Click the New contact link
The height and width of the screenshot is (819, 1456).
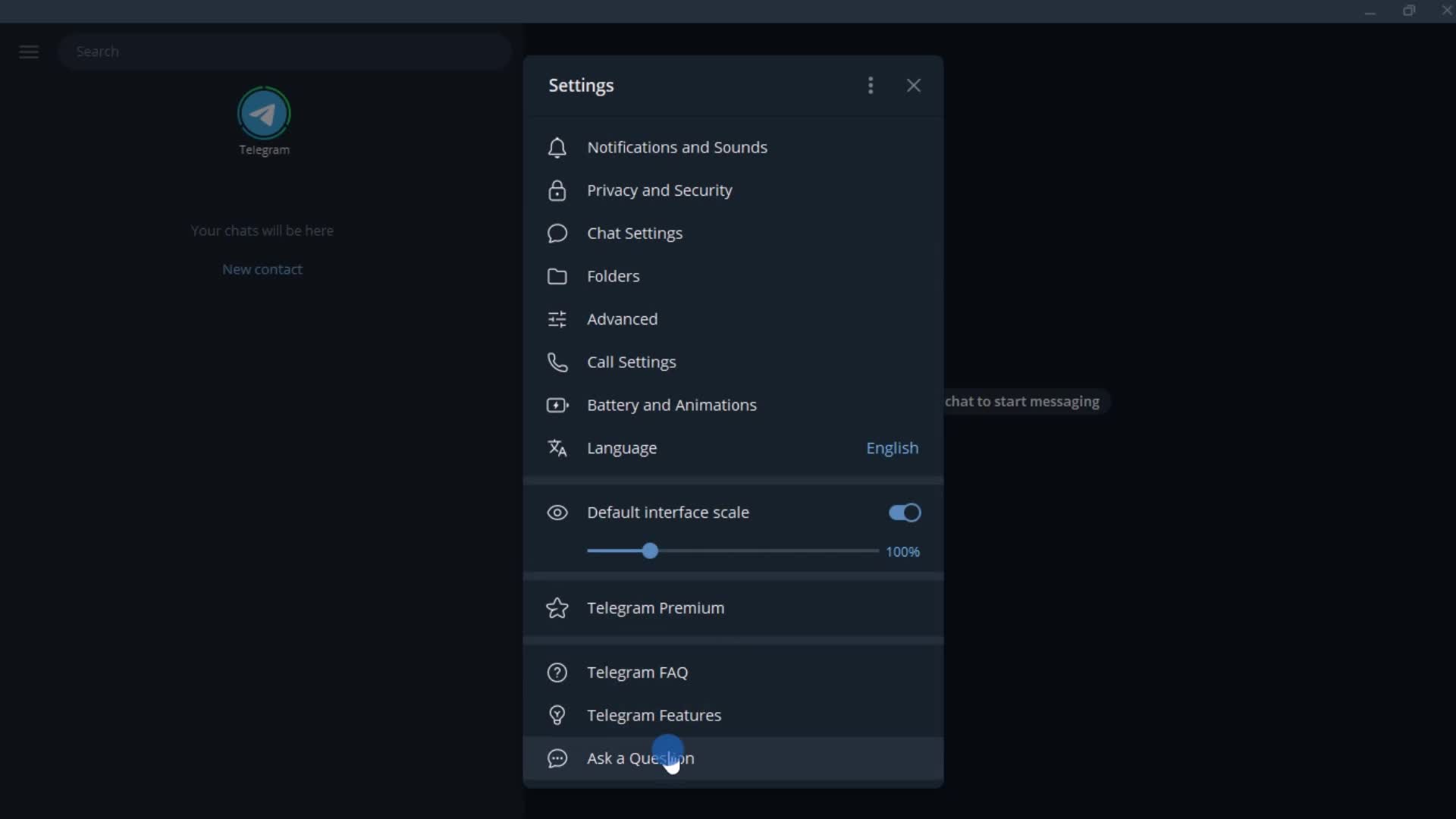(x=262, y=269)
